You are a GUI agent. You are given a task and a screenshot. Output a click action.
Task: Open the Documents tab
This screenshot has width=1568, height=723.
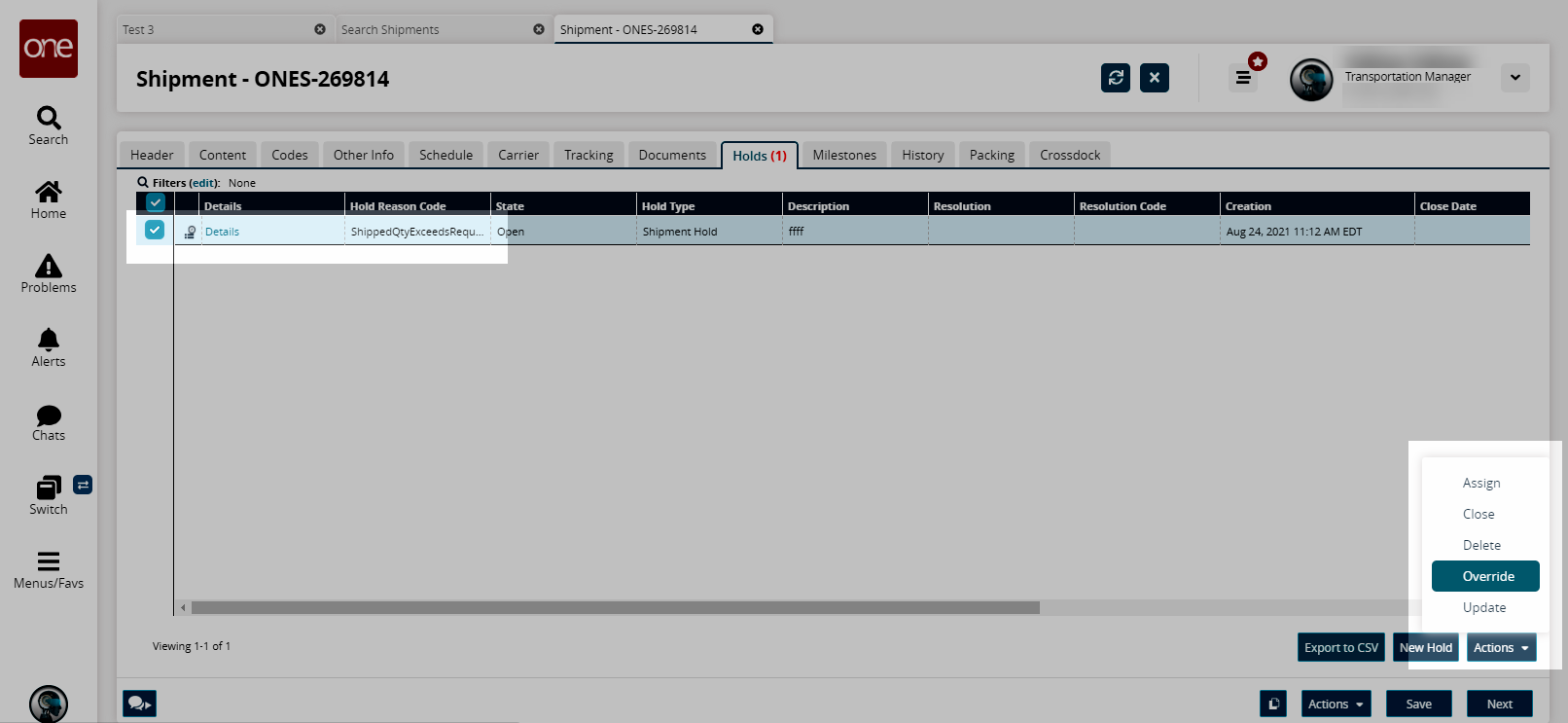(672, 155)
